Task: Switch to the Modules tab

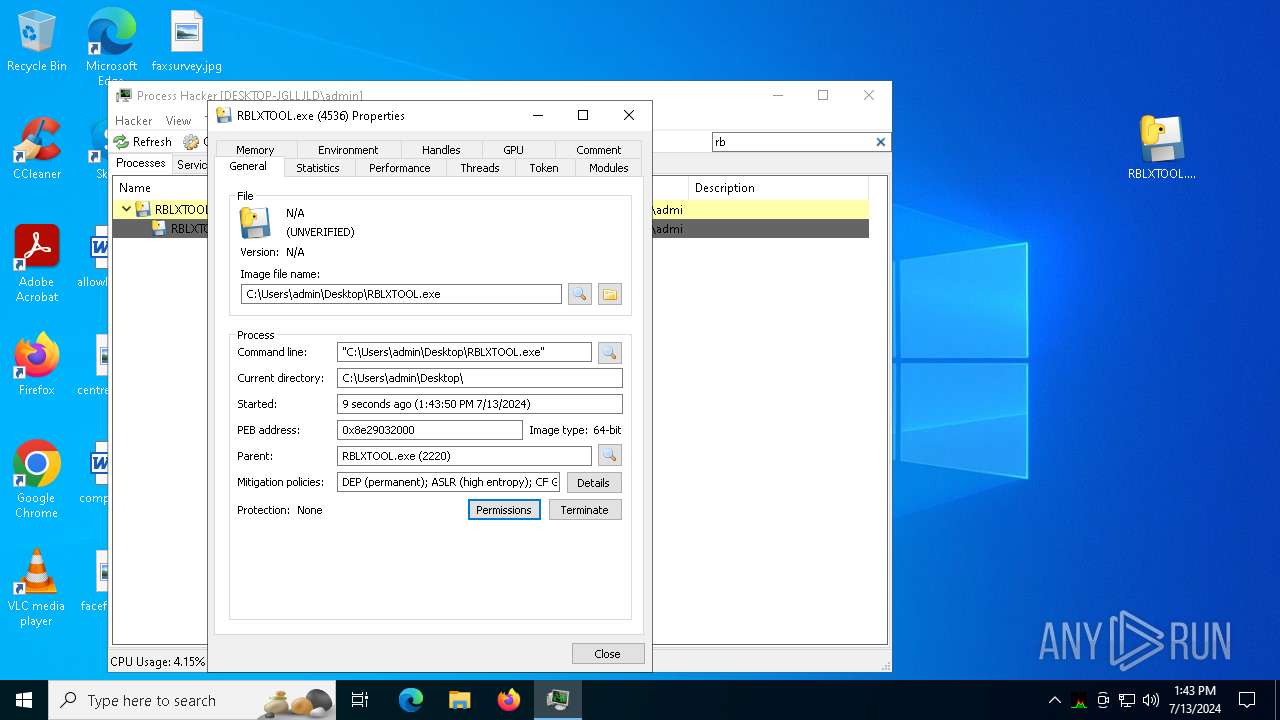Action: coord(608,168)
